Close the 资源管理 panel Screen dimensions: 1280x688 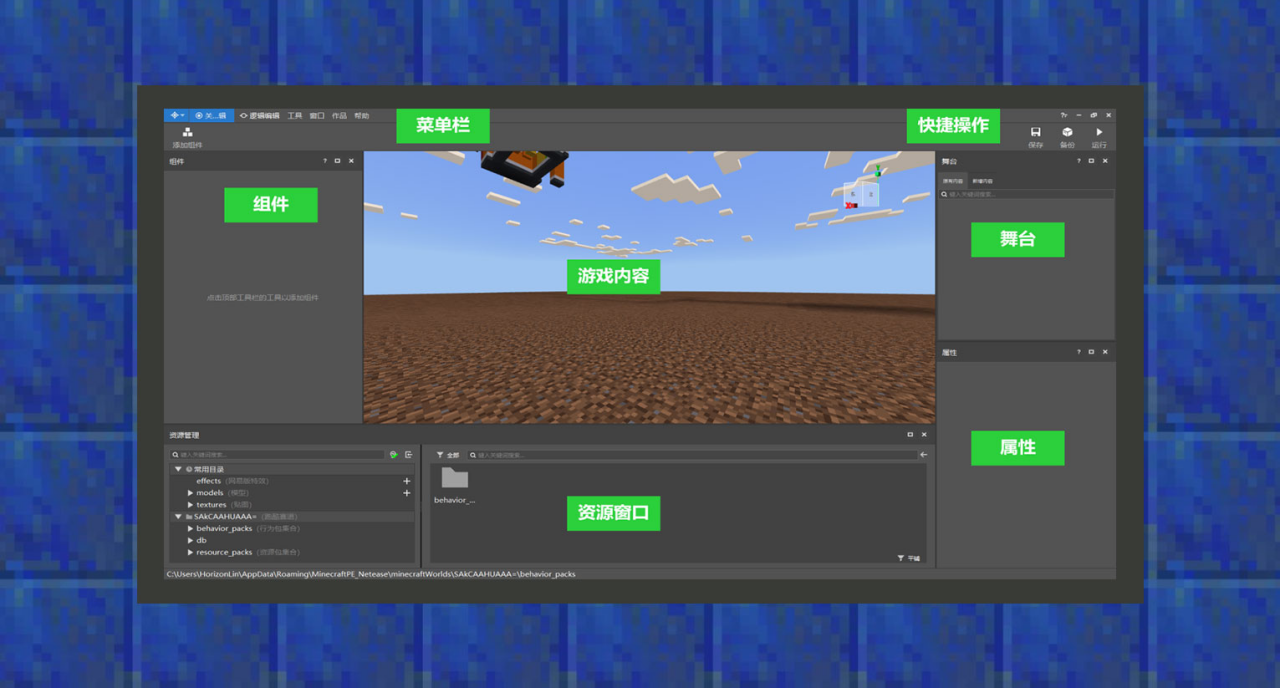coord(924,435)
